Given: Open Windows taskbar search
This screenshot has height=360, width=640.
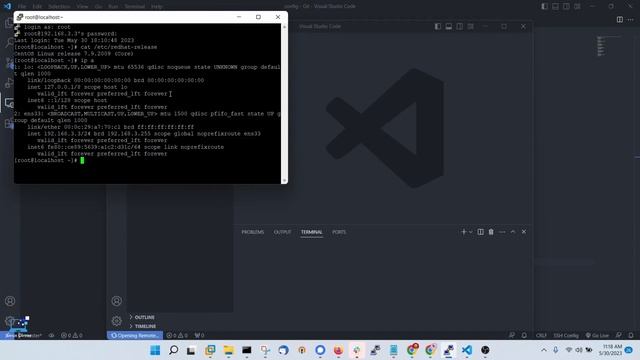Looking at the screenshot, I should pos(173,350).
